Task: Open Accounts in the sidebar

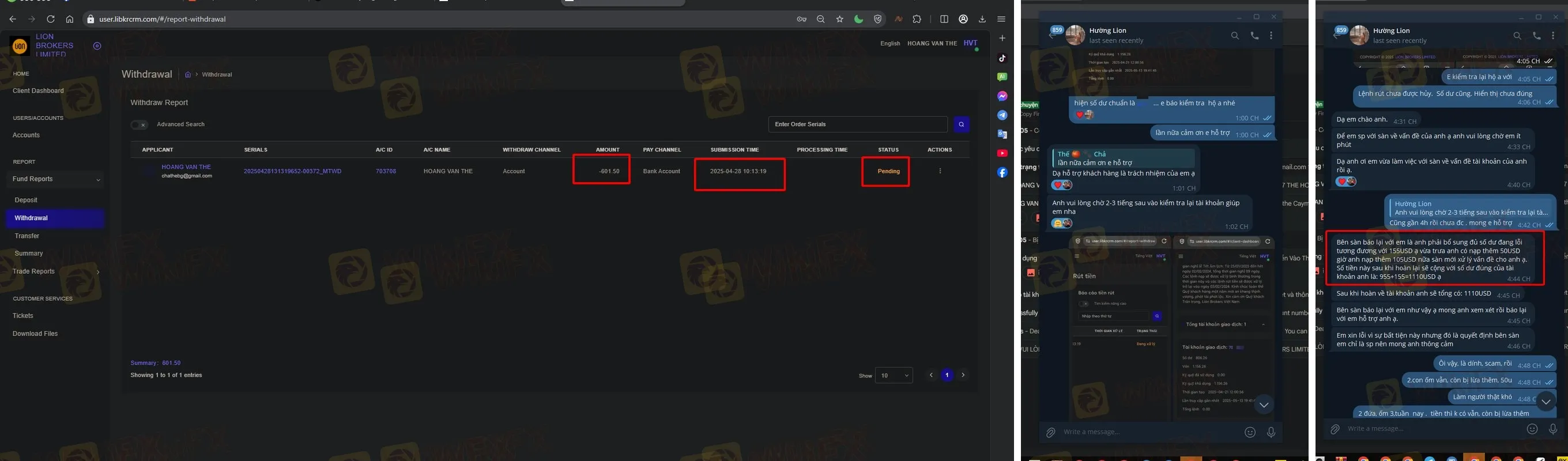Action: pos(26,135)
